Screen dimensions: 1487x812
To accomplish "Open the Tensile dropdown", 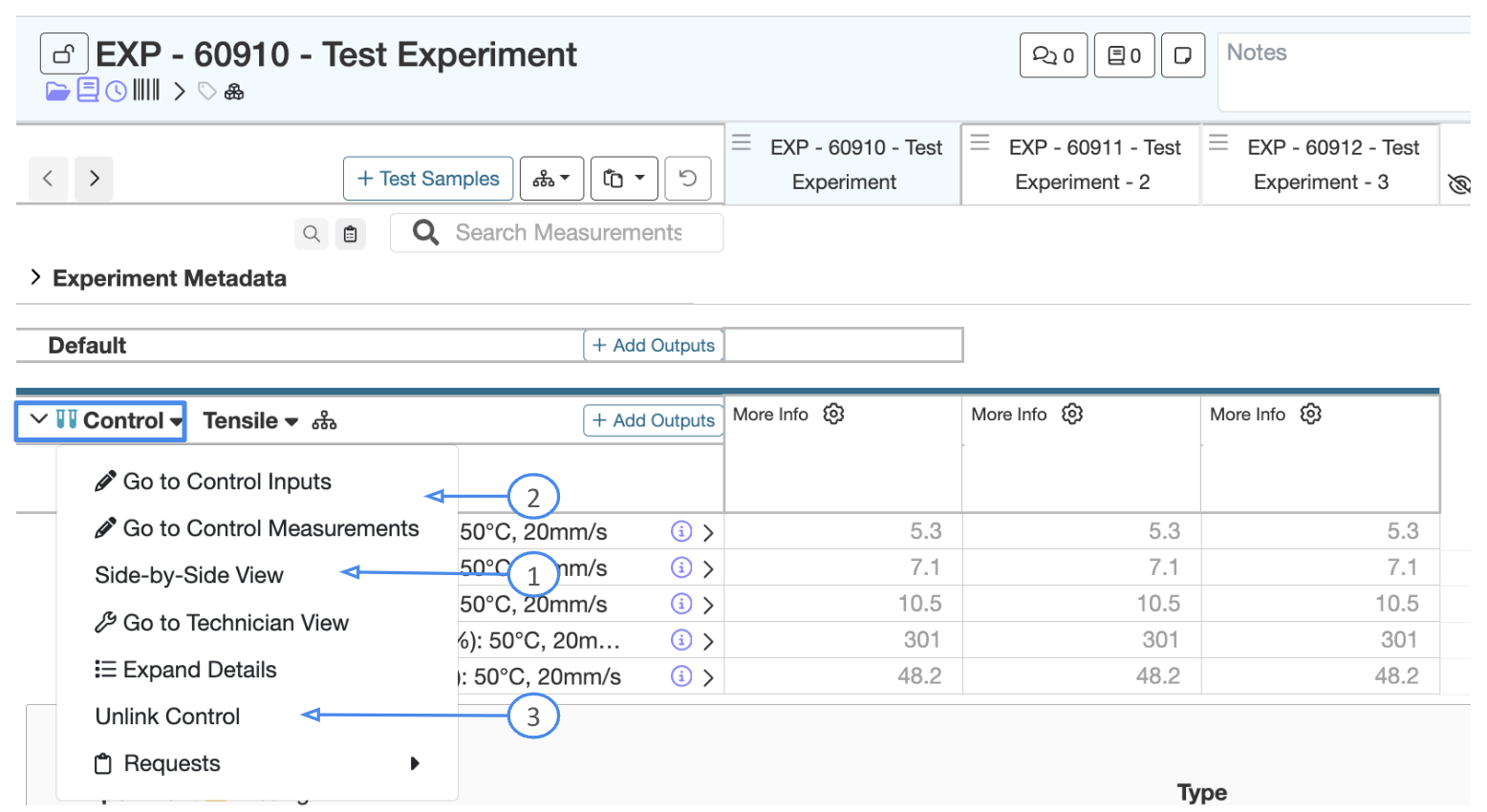I will [250, 420].
